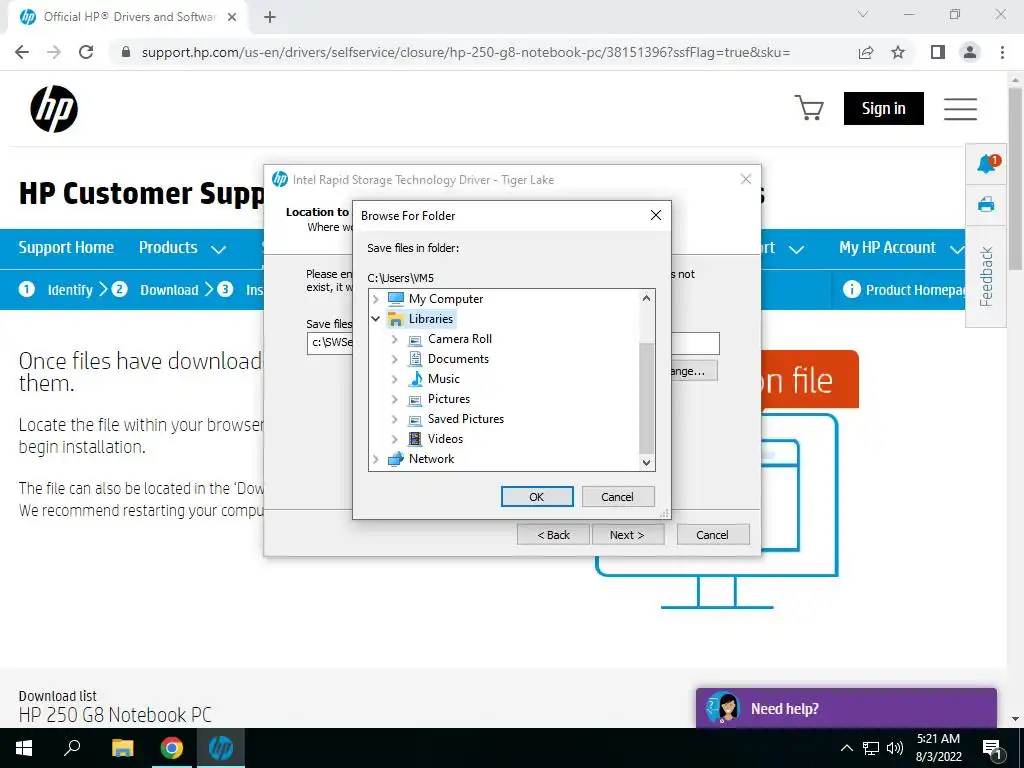Screen dimensions: 1024x768
Task: Click the < Back button in installer
Action: [553, 535]
